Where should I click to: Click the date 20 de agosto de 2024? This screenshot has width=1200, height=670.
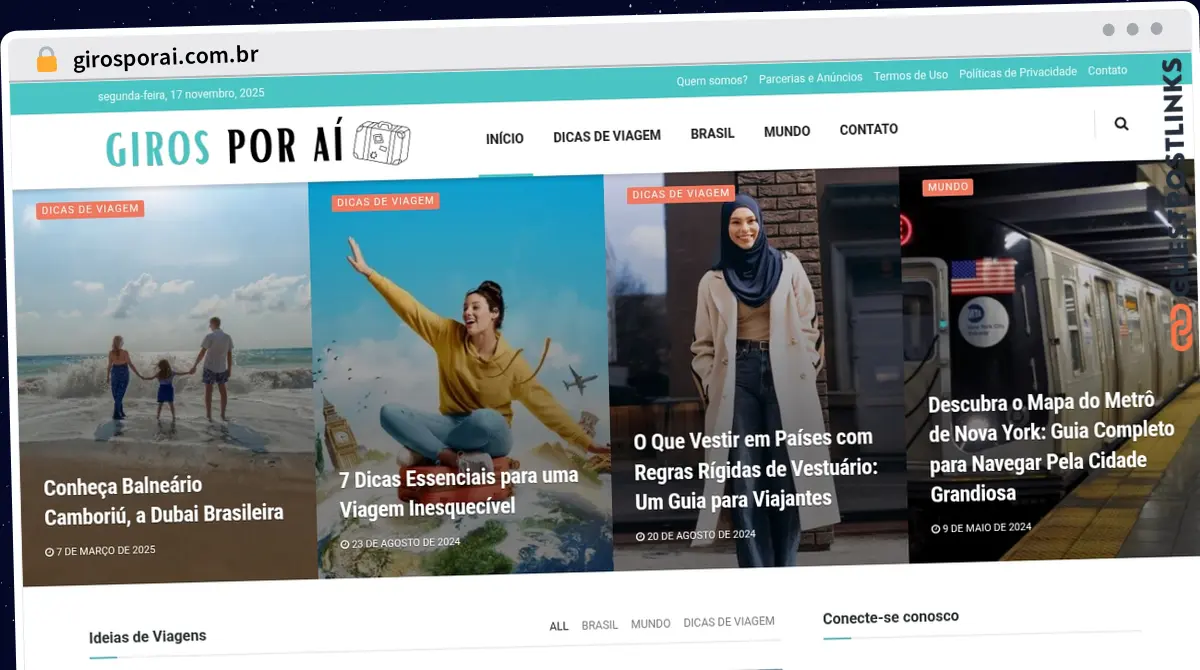pos(702,535)
